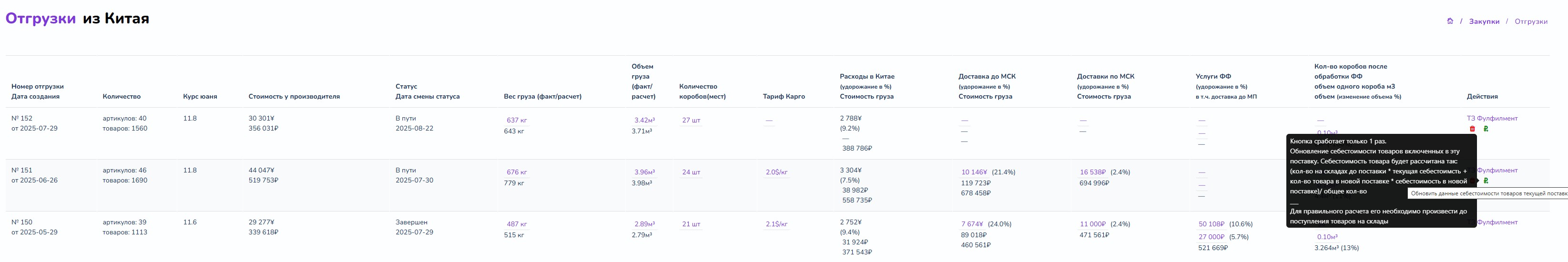Image resolution: width=1568 pixels, height=262 pixels.
Task: Change the 24 шт box count
Action: pyautogui.click(x=691, y=172)
